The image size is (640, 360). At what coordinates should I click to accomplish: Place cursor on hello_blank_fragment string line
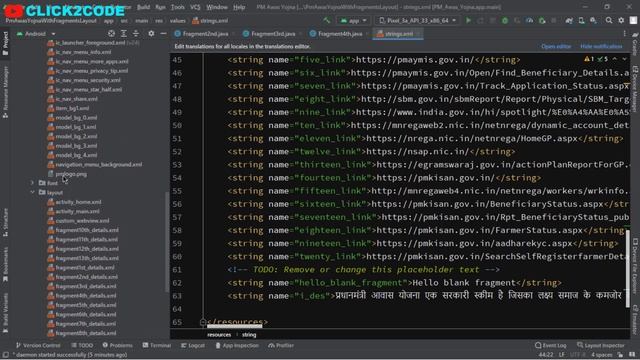394,282
